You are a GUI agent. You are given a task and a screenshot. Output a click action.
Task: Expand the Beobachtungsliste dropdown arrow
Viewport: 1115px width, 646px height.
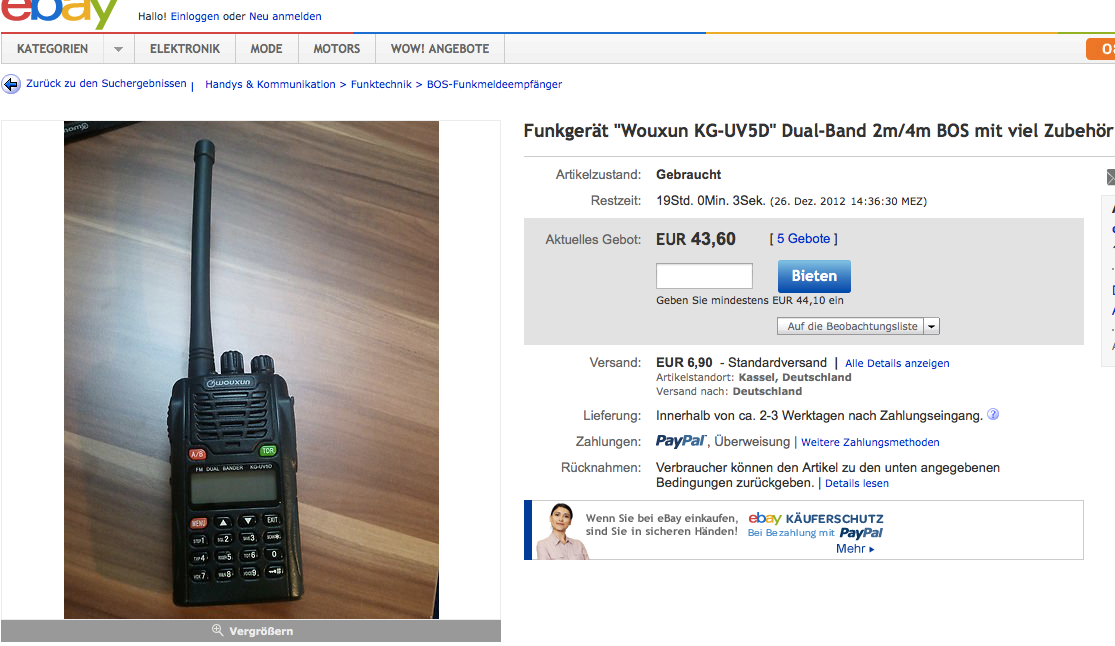point(932,326)
